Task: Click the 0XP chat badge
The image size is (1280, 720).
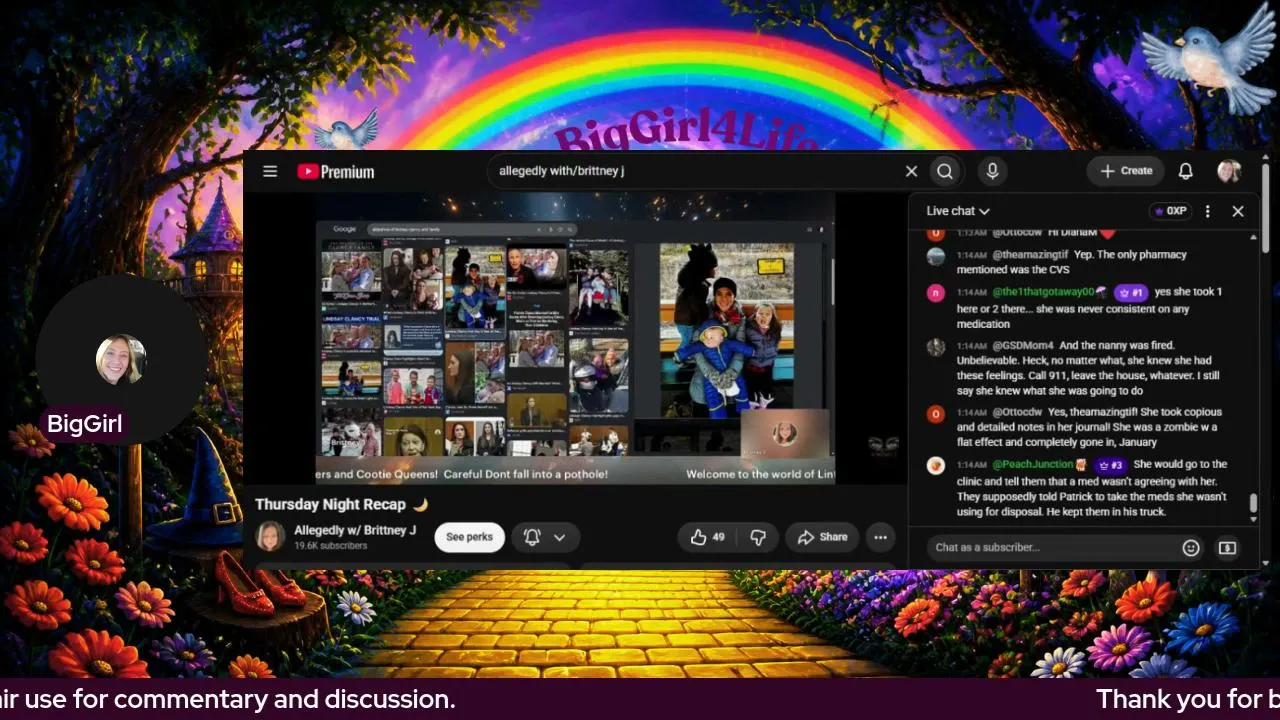Action: coord(1170,211)
